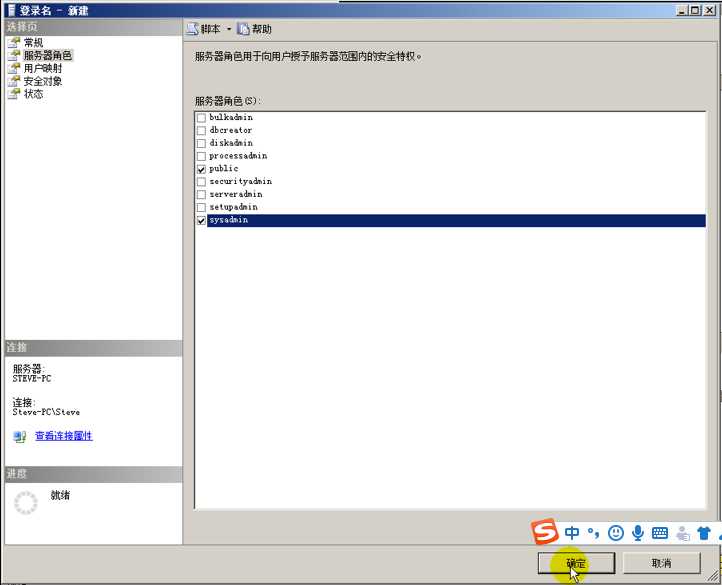Click the icon beside 安全对象

coord(14,81)
